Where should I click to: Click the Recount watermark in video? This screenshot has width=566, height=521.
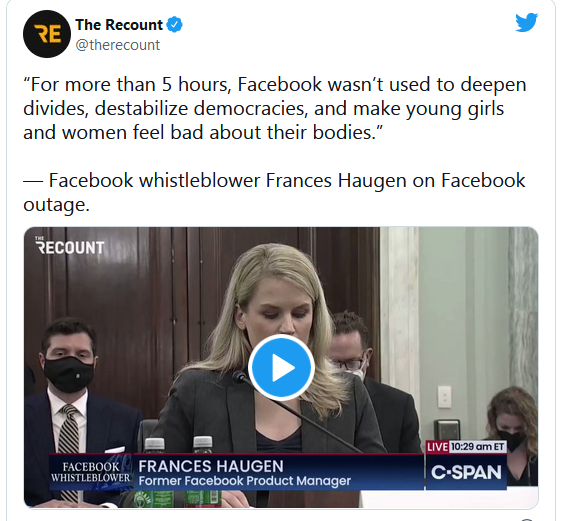[x=70, y=246]
